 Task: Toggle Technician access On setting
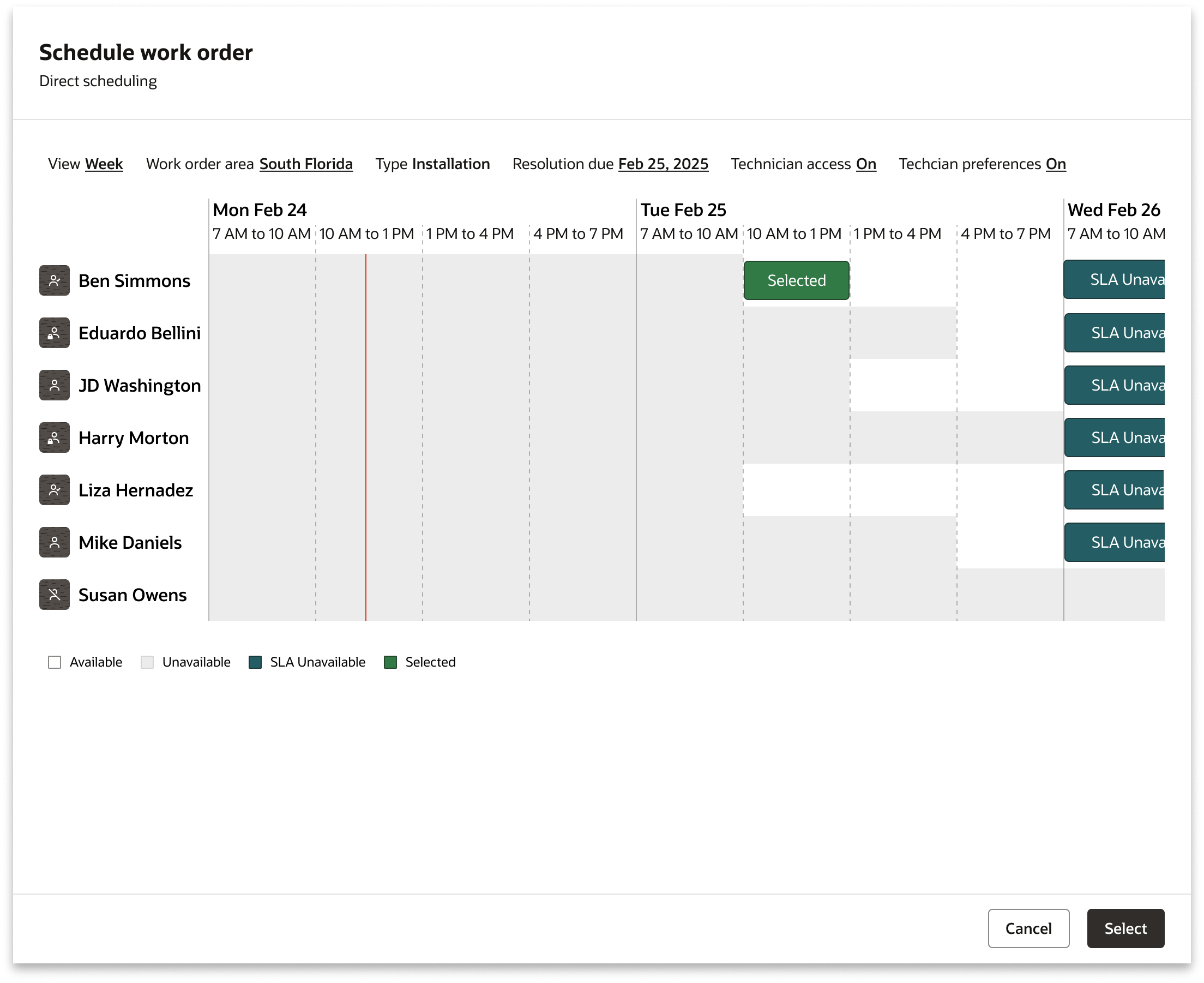[x=865, y=164]
